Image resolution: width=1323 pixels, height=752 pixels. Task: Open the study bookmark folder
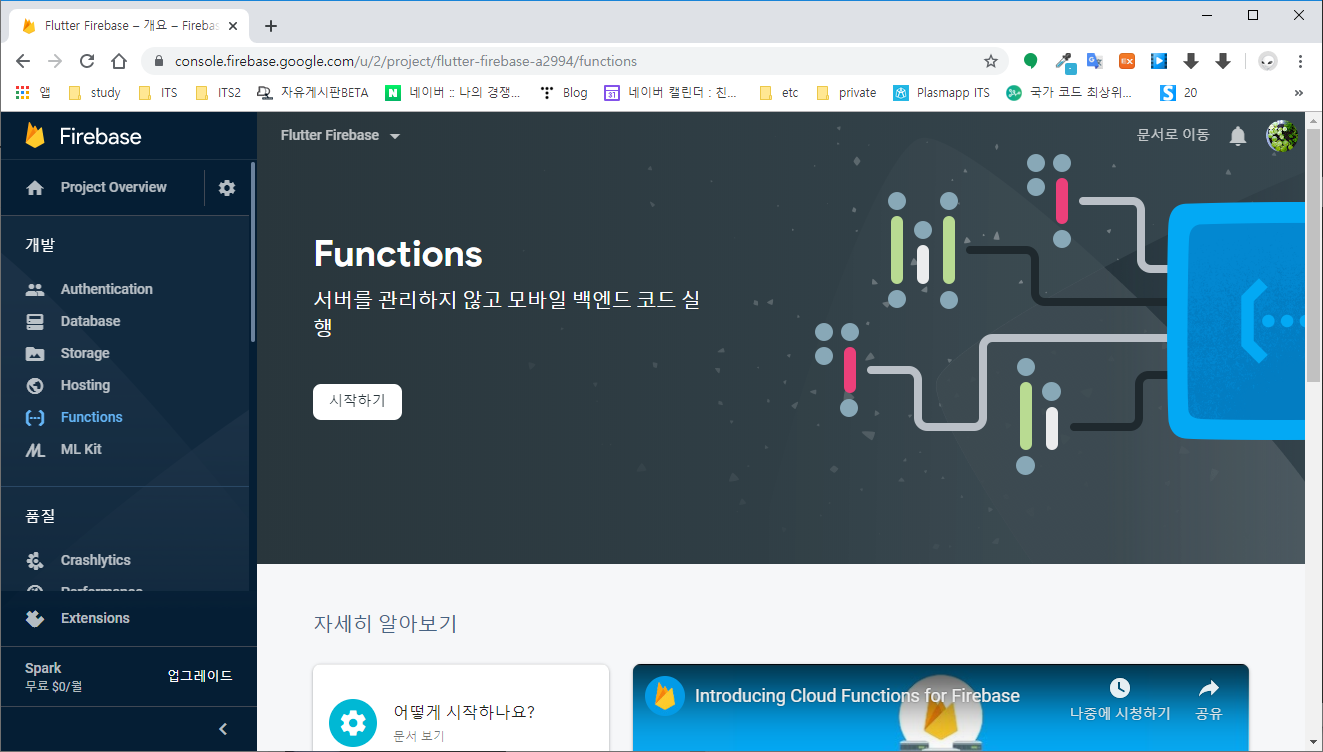click(x=94, y=93)
